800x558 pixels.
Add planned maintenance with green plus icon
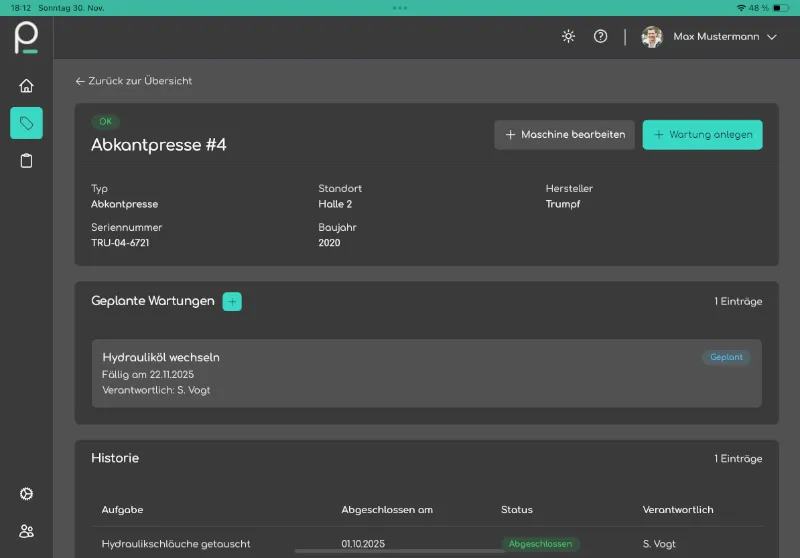tap(232, 301)
